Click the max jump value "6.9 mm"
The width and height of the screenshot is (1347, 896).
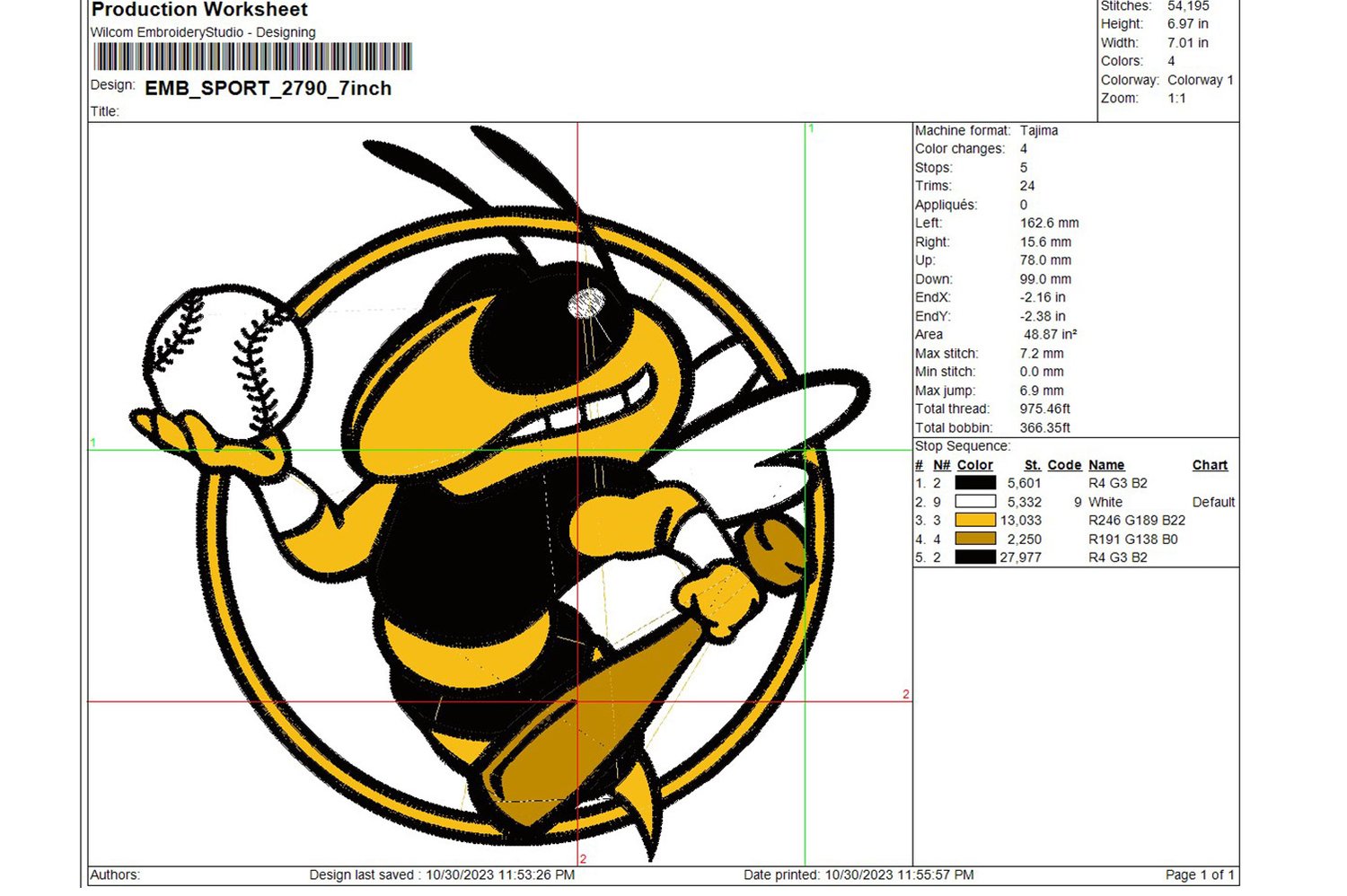pos(1042,391)
